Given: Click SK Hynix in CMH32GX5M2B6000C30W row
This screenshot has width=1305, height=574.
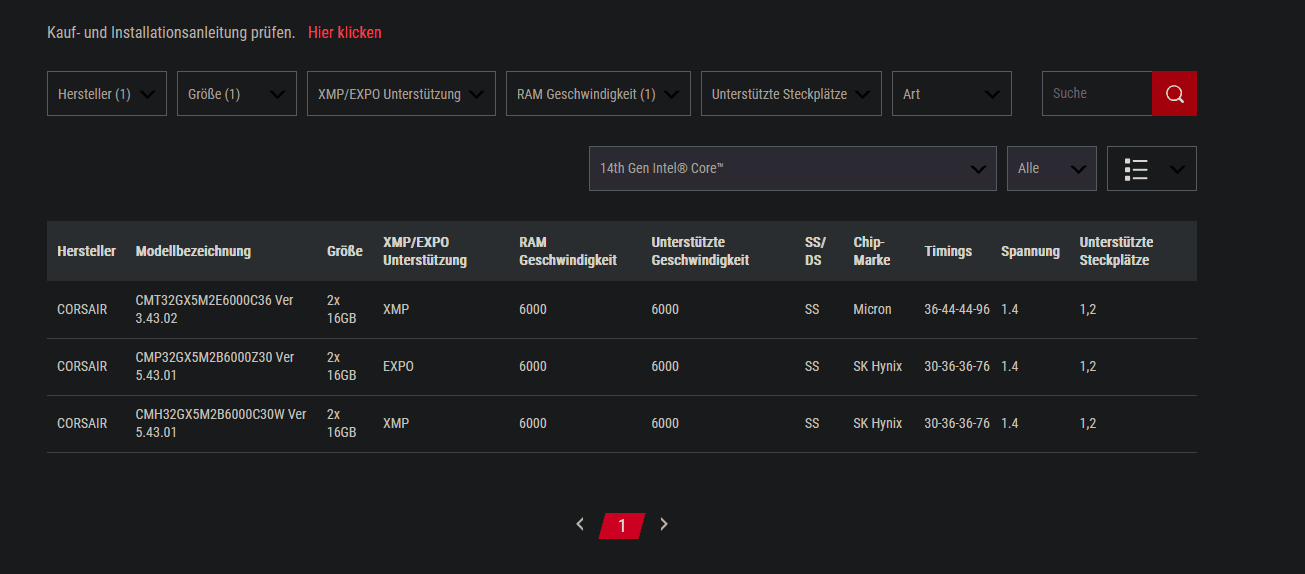Looking at the screenshot, I should click(x=878, y=424).
